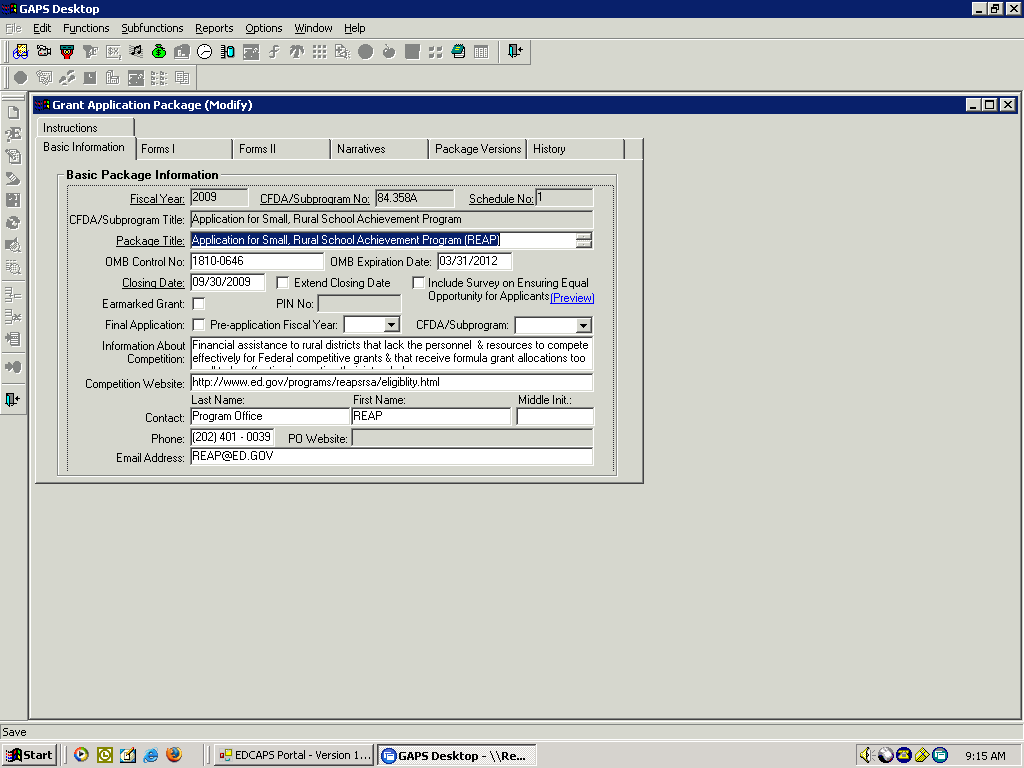Open the Pre-application Fiscal Year dropdown
The height and width of the screenshot is (768, 1024).
pyautogui.click(x=391, y=325)
